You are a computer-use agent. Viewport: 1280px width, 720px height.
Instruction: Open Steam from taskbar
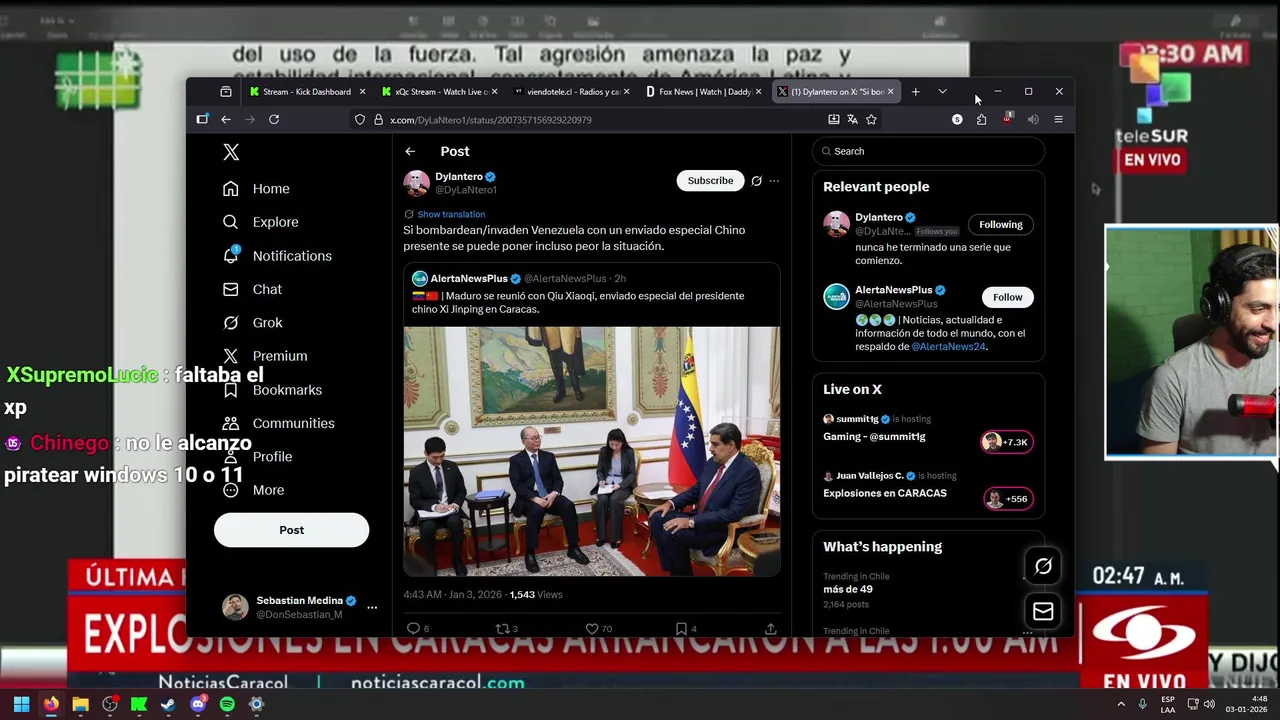coord(168,704)
